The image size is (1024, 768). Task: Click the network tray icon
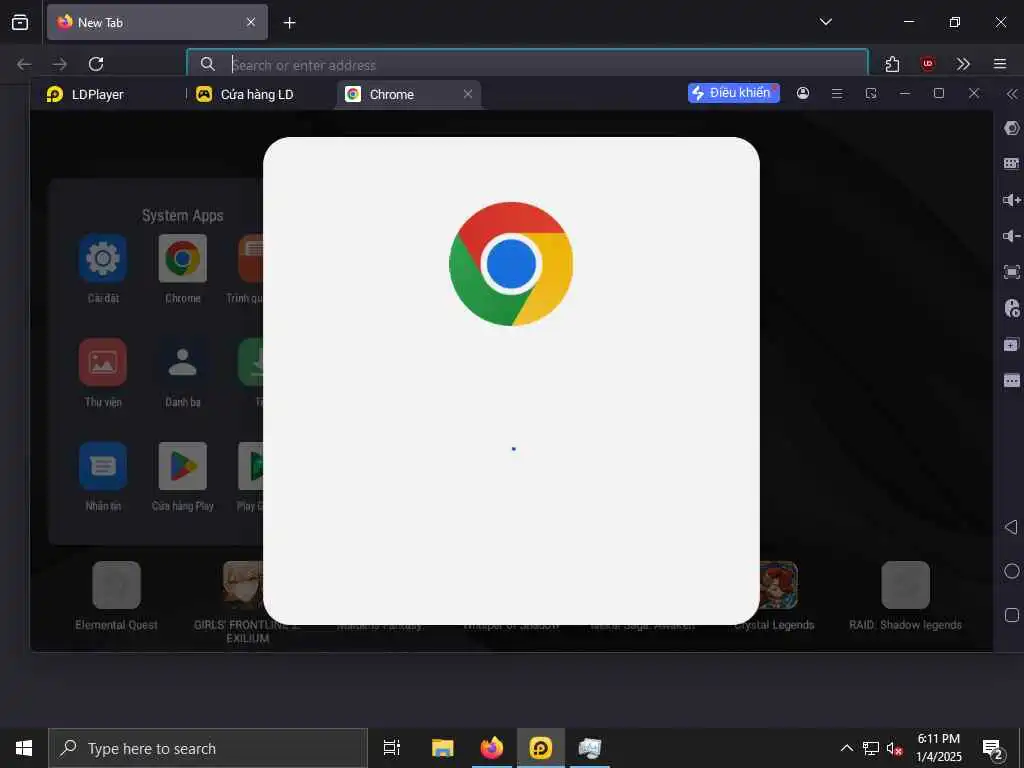tap(871, 748)
